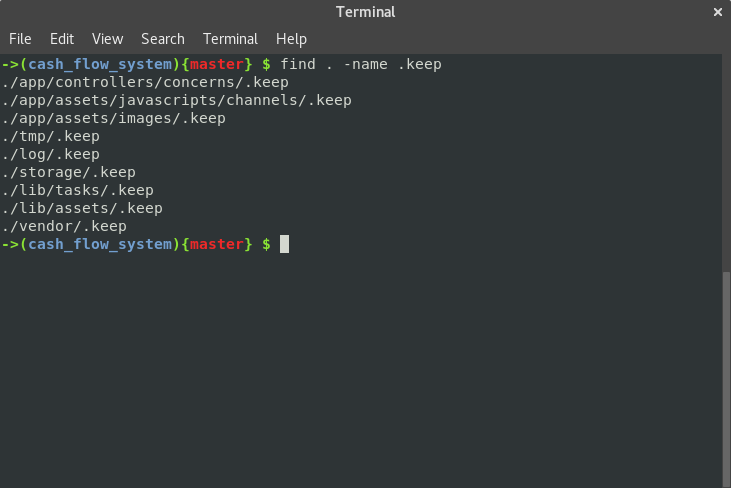Click the "find . -name .keep" command text
The height and width of the screenshot is (488, 731).
click(x=361, y=64)
